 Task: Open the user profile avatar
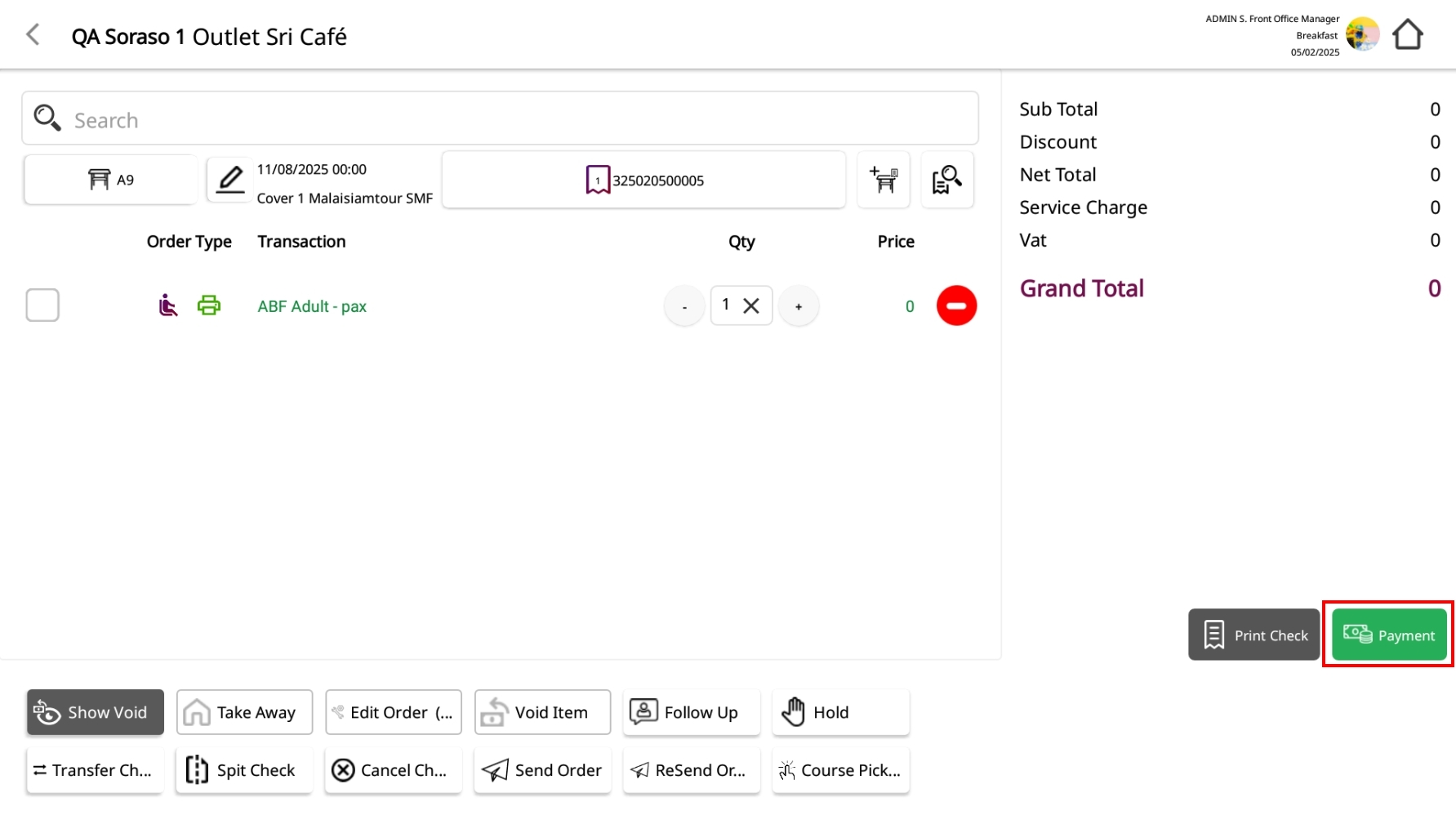[x=1362, y=35]
